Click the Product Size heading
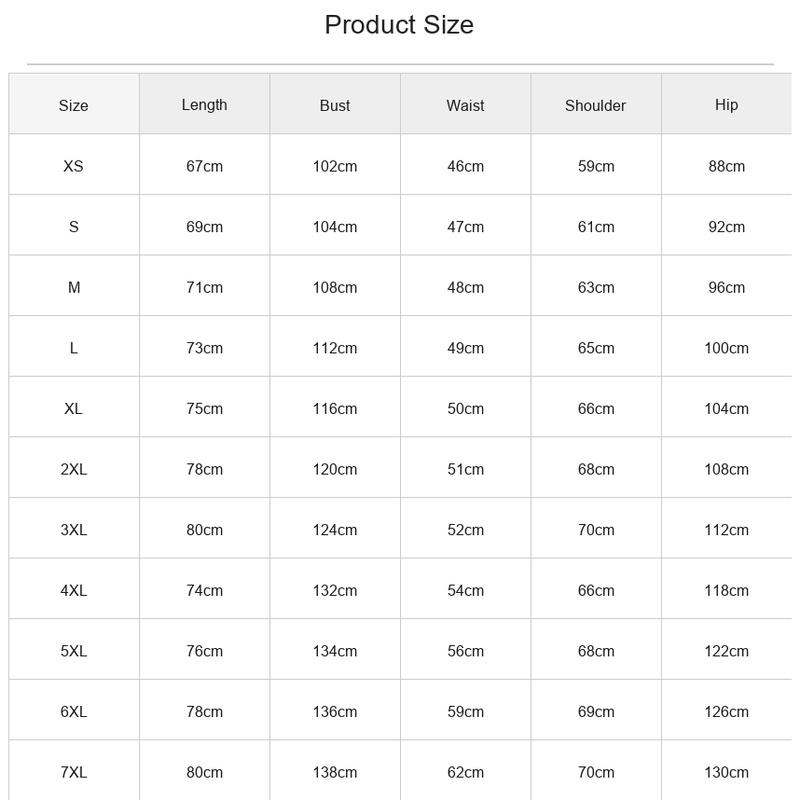Viewport: 800px width, 800px height. [399, 25]
